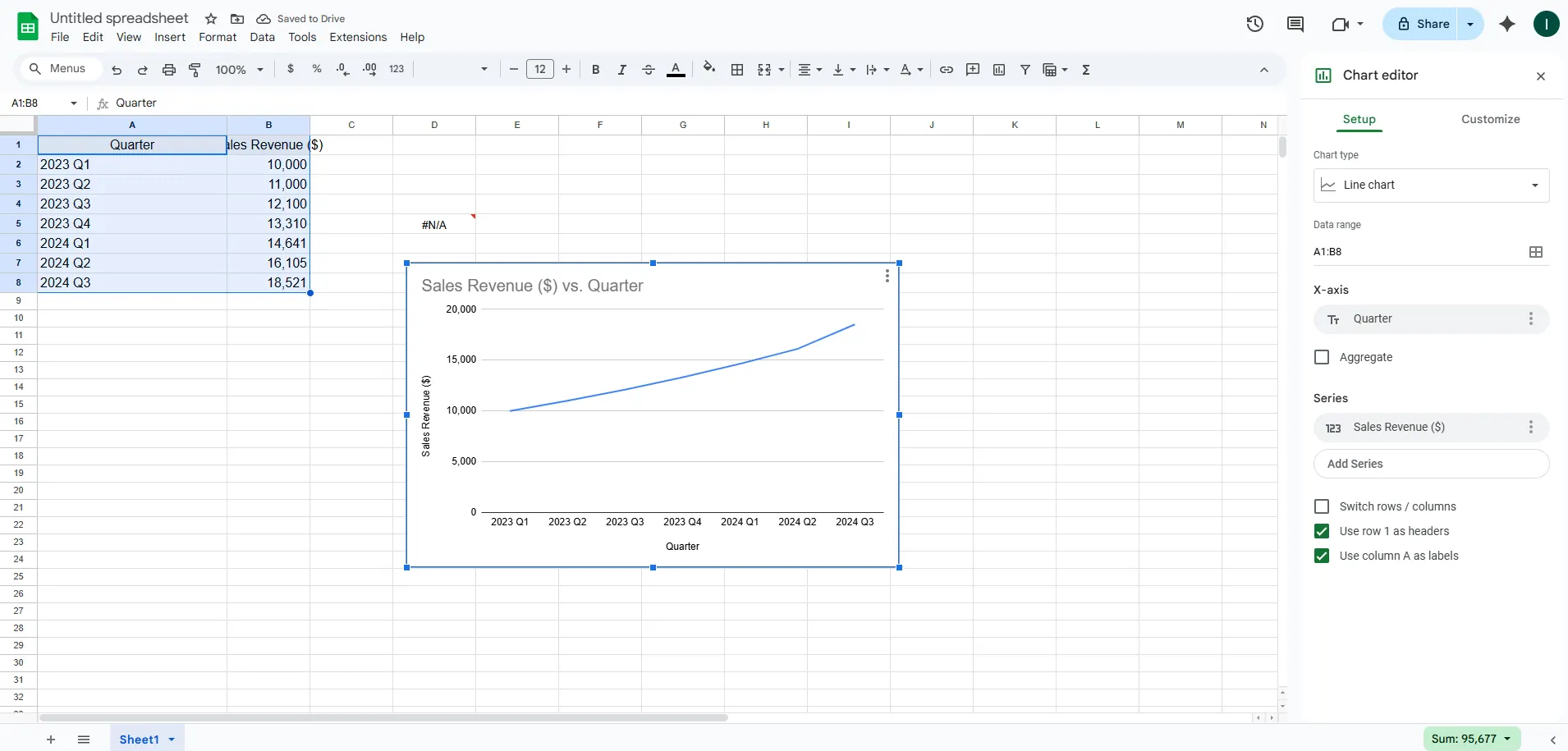
Task: Click the functions sigma icon
Action: click(x=1086, y=70)
